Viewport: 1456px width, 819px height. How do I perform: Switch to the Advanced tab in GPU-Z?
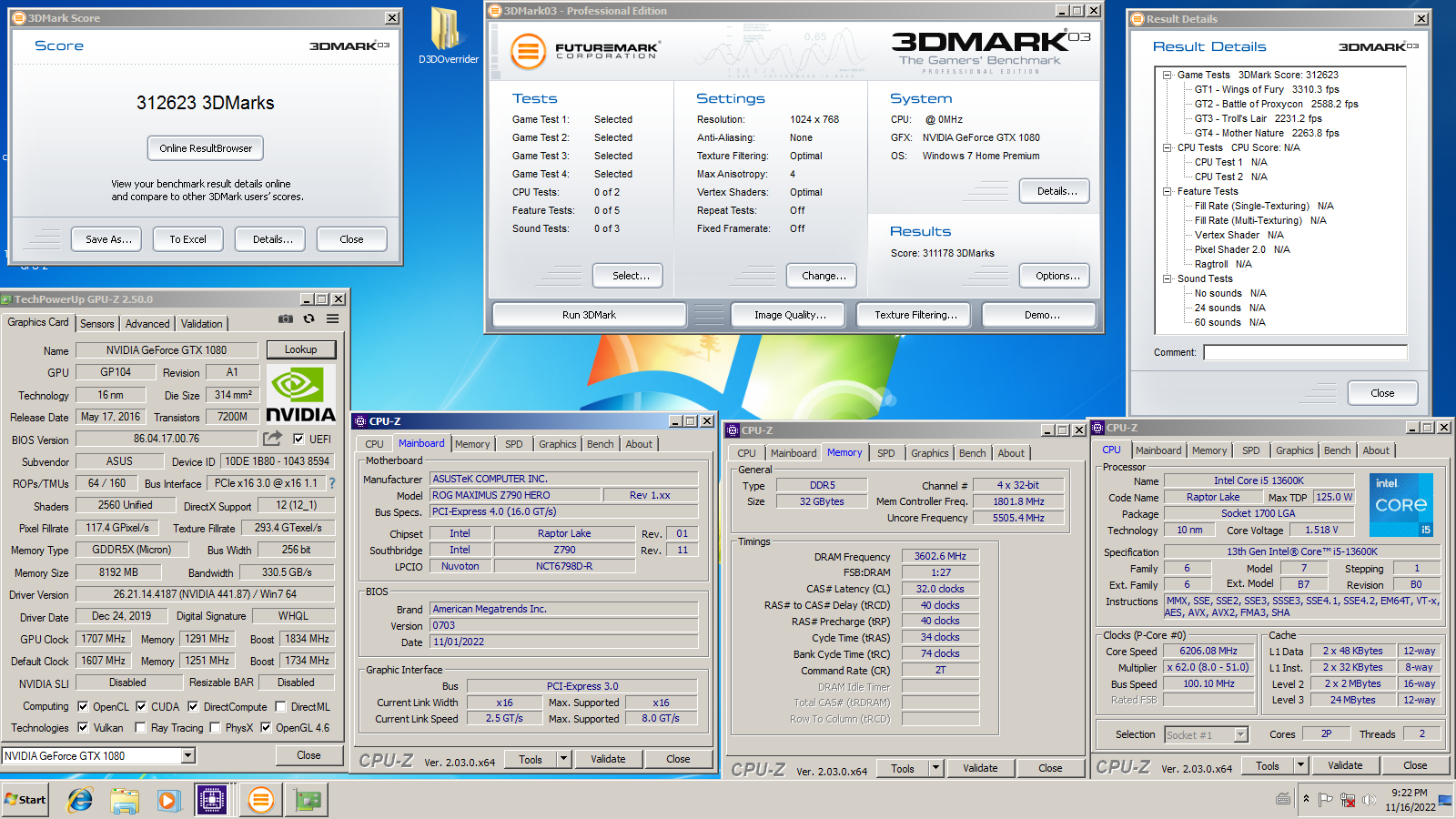(x=147, y=324)
